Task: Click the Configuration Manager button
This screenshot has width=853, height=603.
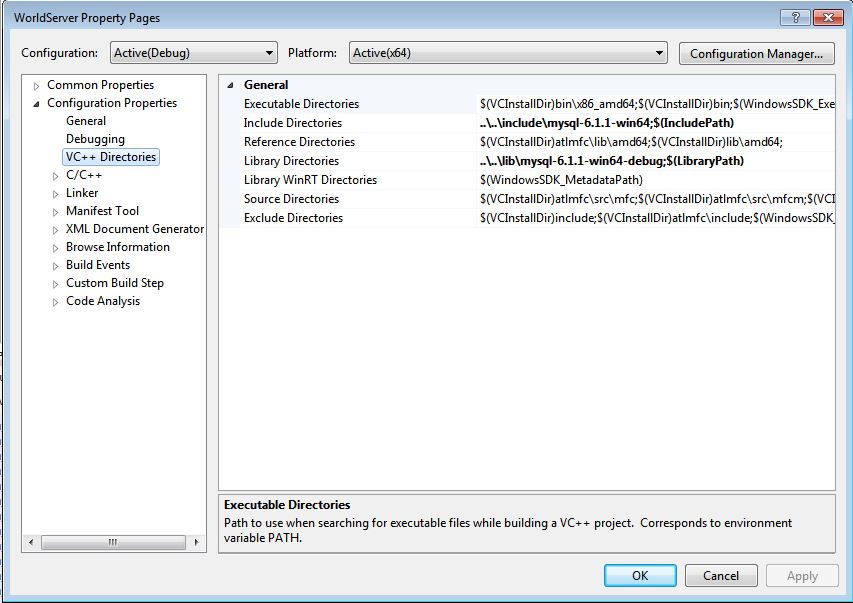Action: click(756, 53)
